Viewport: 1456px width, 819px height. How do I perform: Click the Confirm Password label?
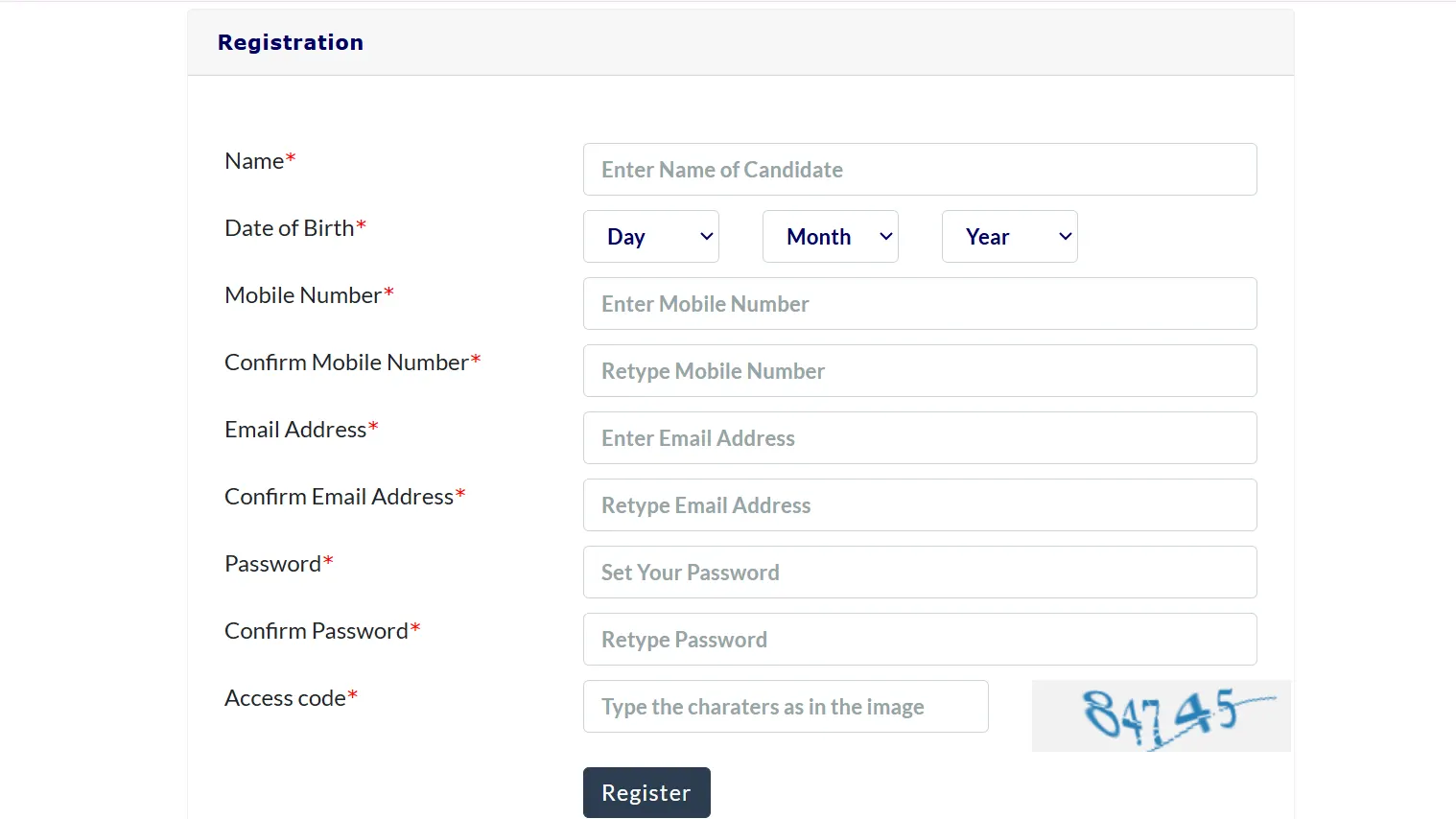pos(316,631)
